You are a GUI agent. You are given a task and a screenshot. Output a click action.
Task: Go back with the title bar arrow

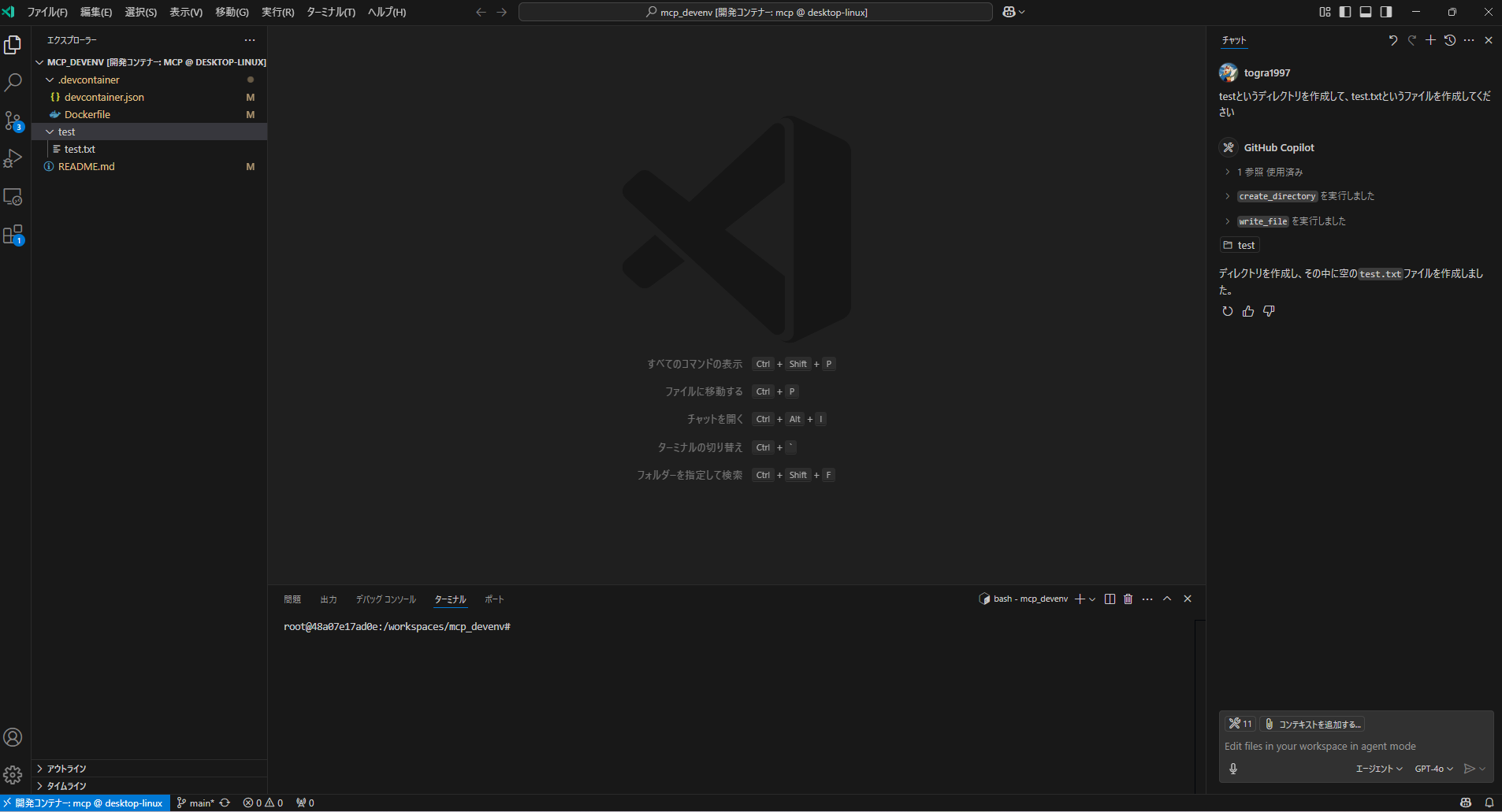[x=481, y=12]
